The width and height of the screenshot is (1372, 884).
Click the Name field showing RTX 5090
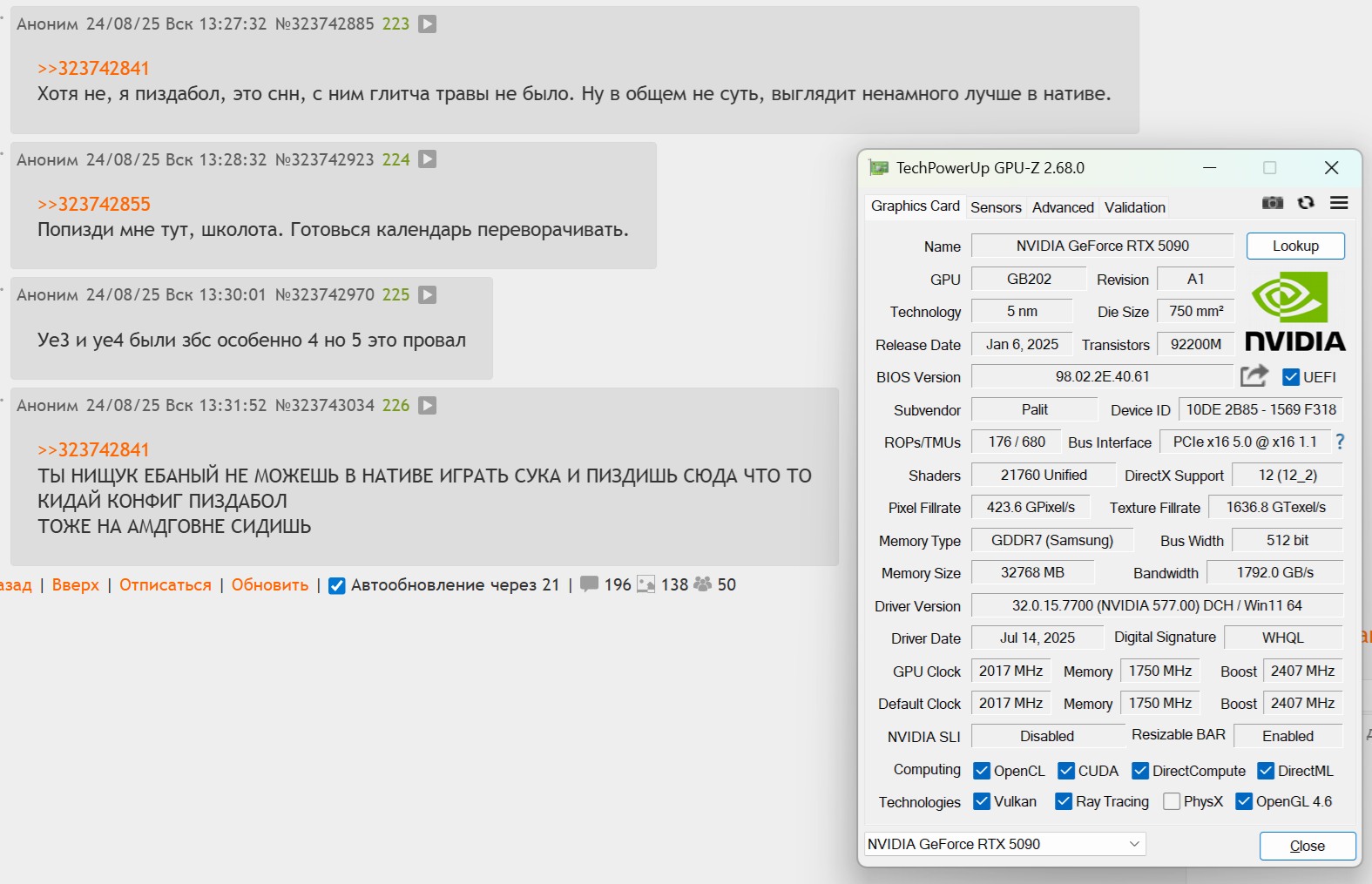click(1103, 246)
